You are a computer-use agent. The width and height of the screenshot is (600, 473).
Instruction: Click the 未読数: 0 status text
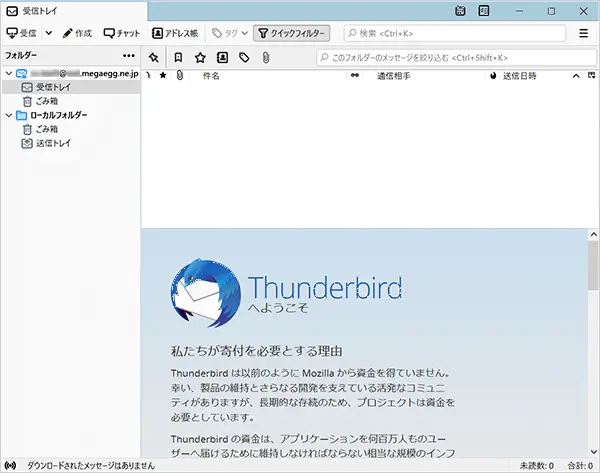[x=536, y=466]
